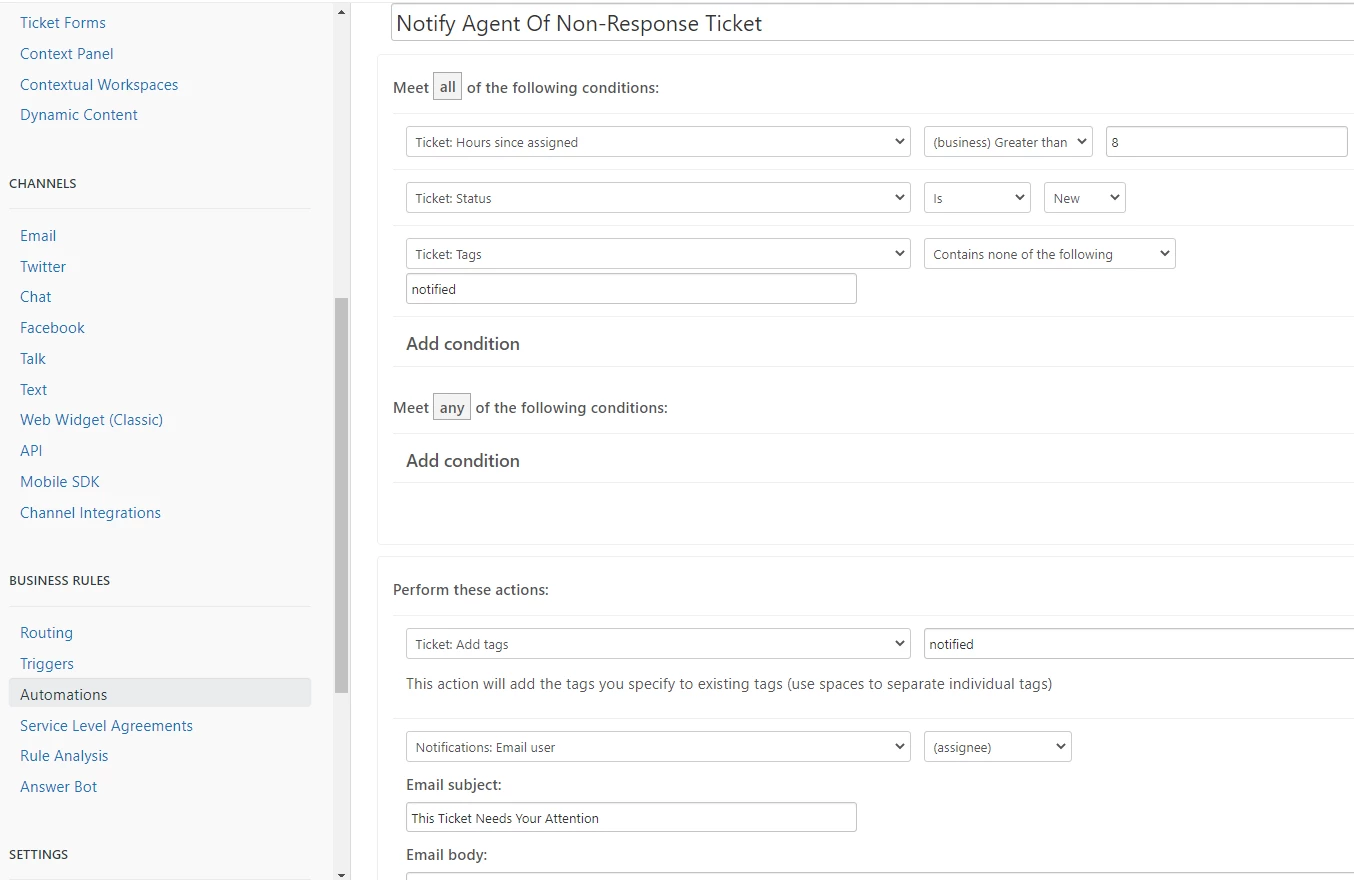
Task: Add condition under 'Meet any' section
Action: 463,461
